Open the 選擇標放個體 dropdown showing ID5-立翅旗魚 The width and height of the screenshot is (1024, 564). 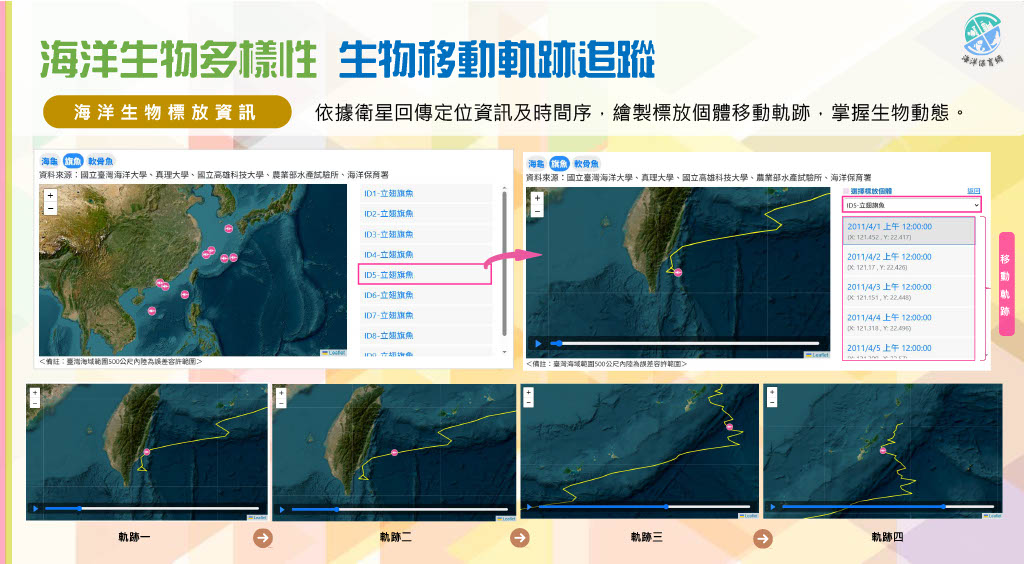[x=912, y=205]
